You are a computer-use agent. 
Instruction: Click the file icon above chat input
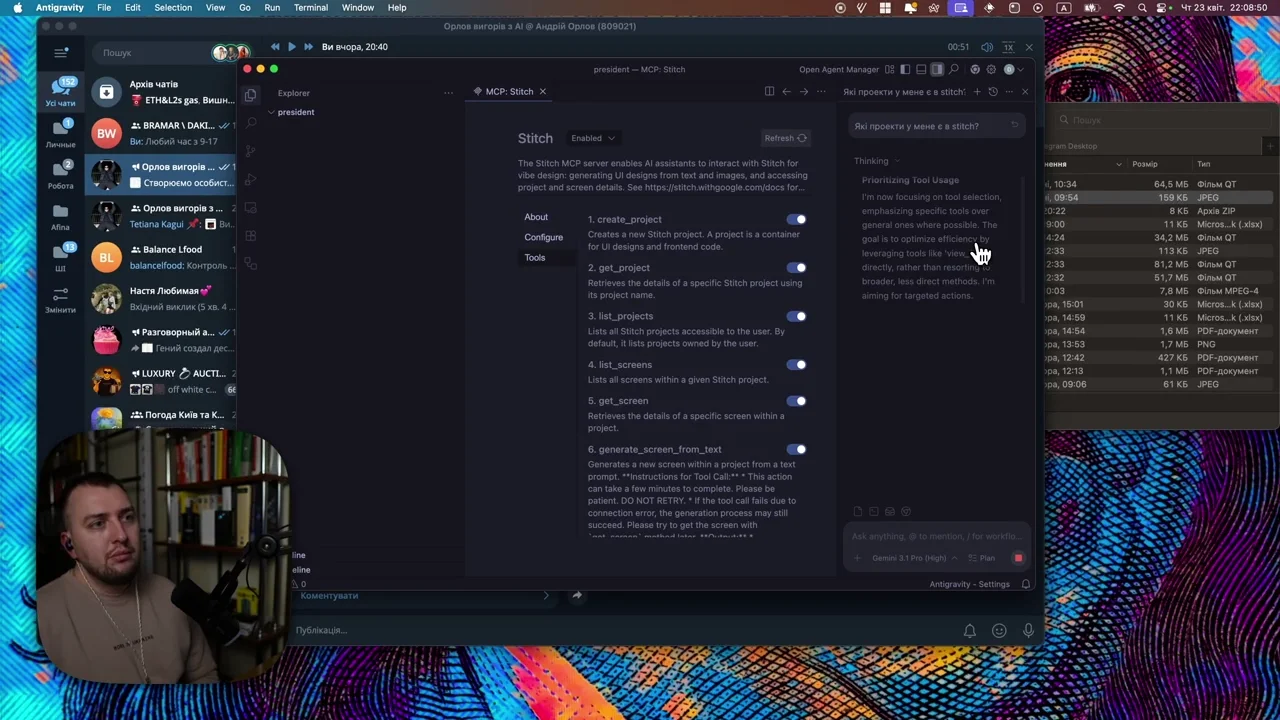[x=857, y=512]
